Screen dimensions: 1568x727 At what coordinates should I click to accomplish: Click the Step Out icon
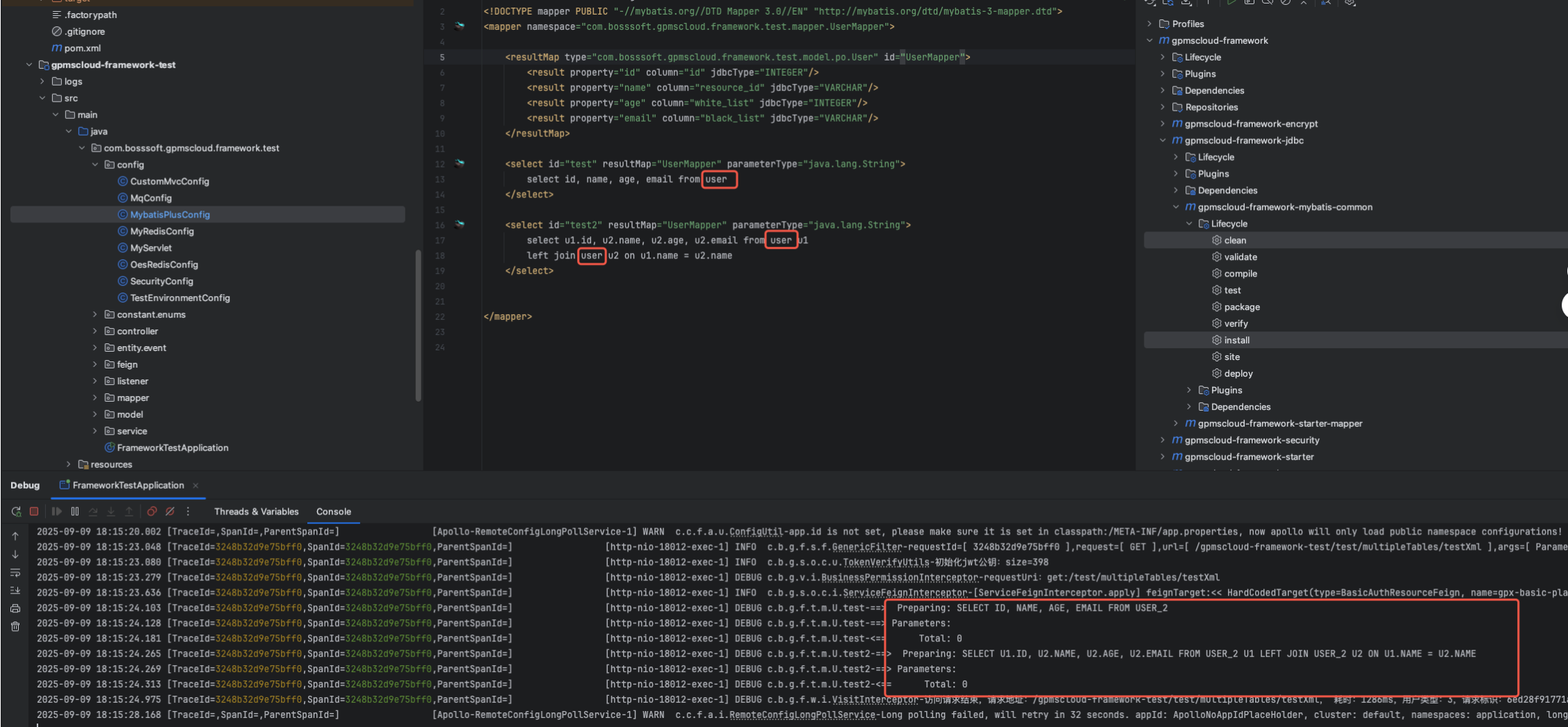(x=129, y=512)
